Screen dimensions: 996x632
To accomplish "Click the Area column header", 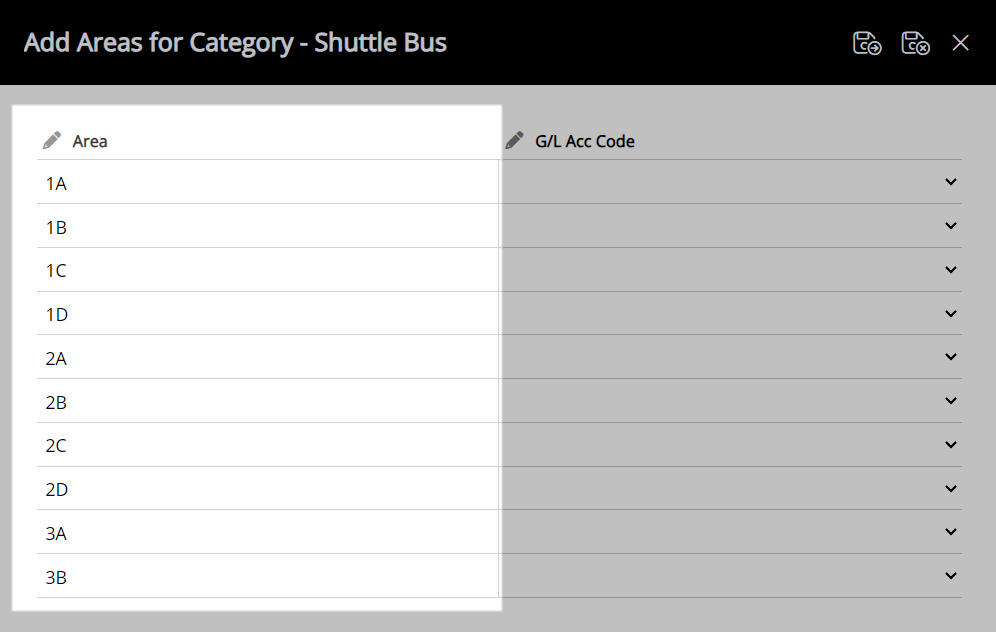I will (90, 141).
